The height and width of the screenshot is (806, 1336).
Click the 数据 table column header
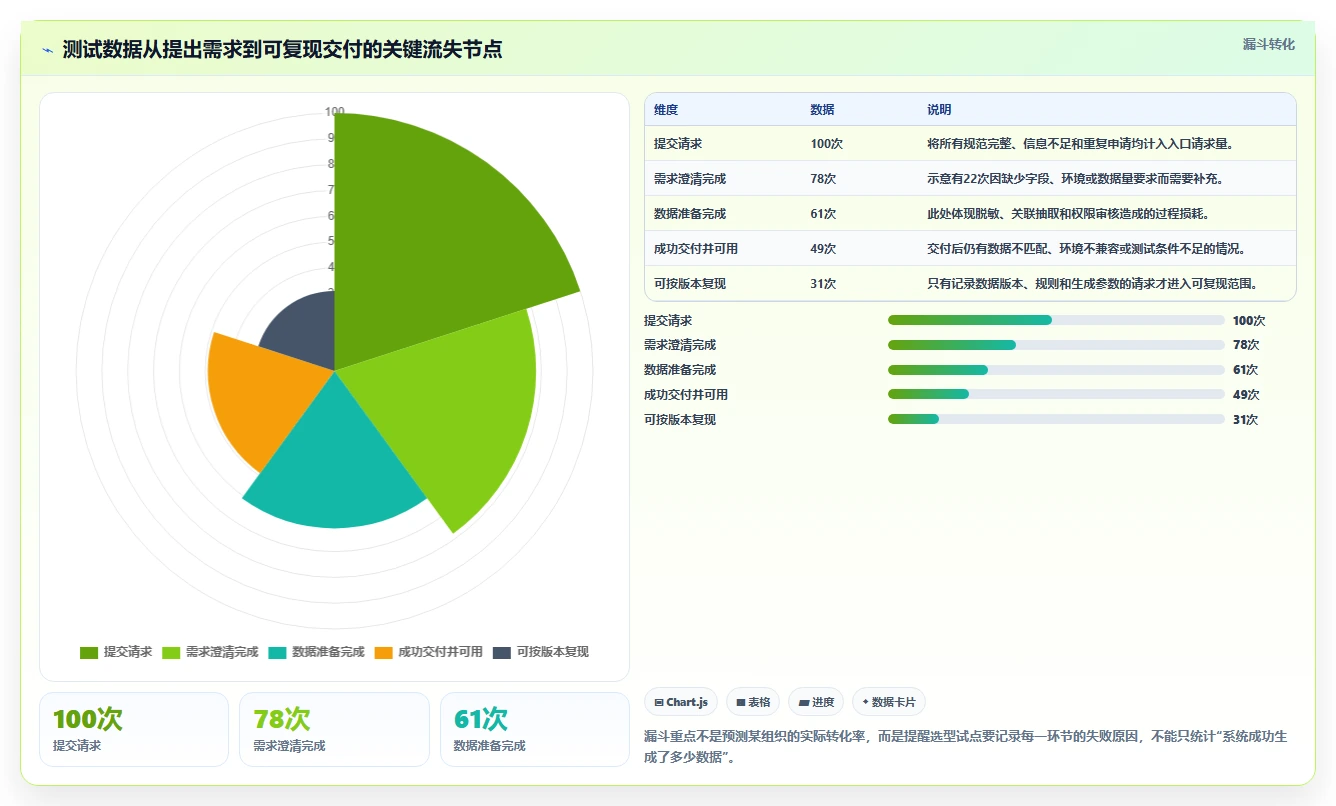[822, 110]
